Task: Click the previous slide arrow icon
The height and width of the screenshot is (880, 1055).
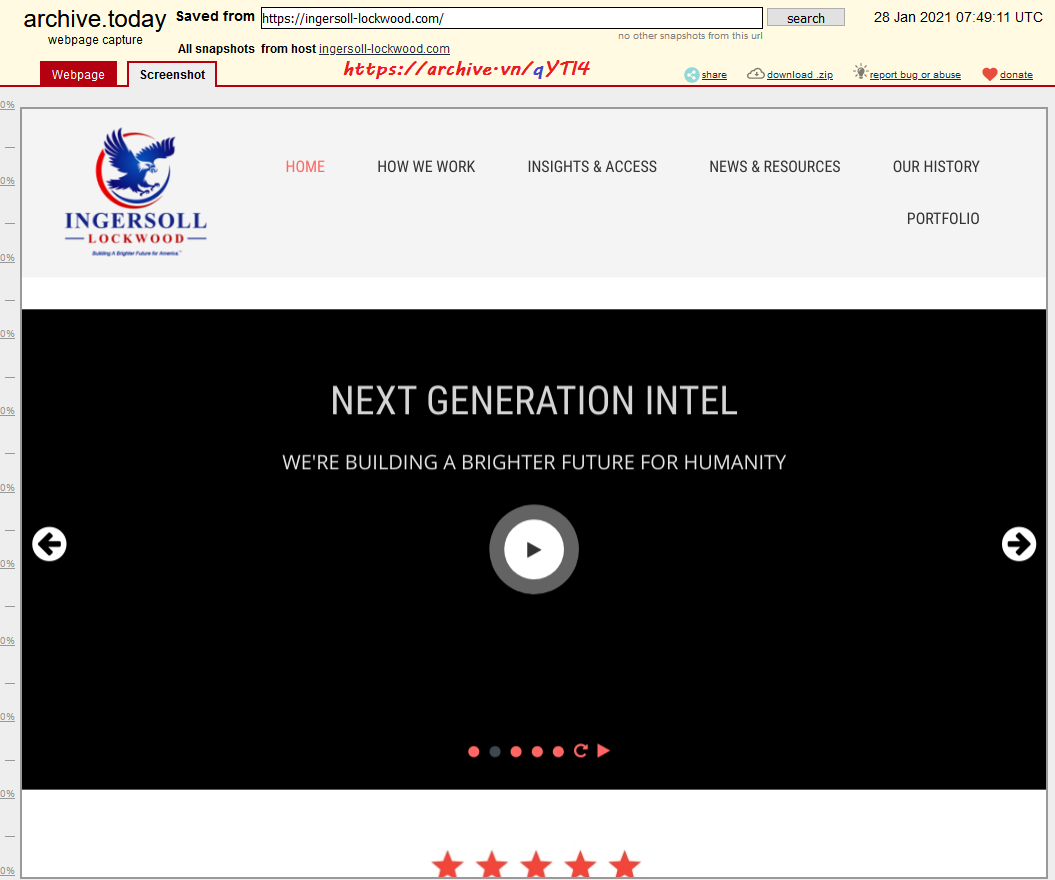Action: pos(49,544)
